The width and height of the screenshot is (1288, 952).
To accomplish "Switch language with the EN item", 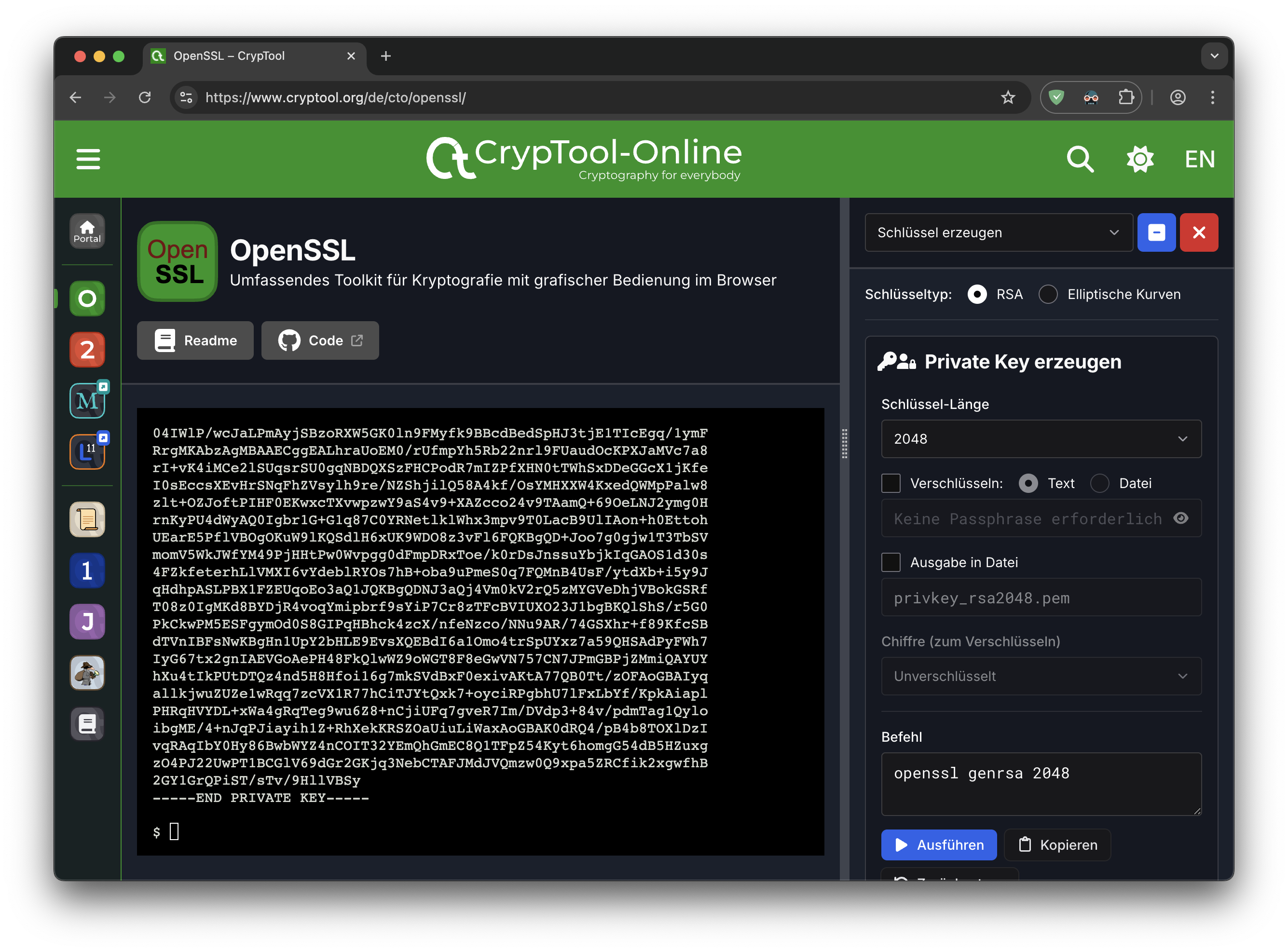I will click(1199, 159).
